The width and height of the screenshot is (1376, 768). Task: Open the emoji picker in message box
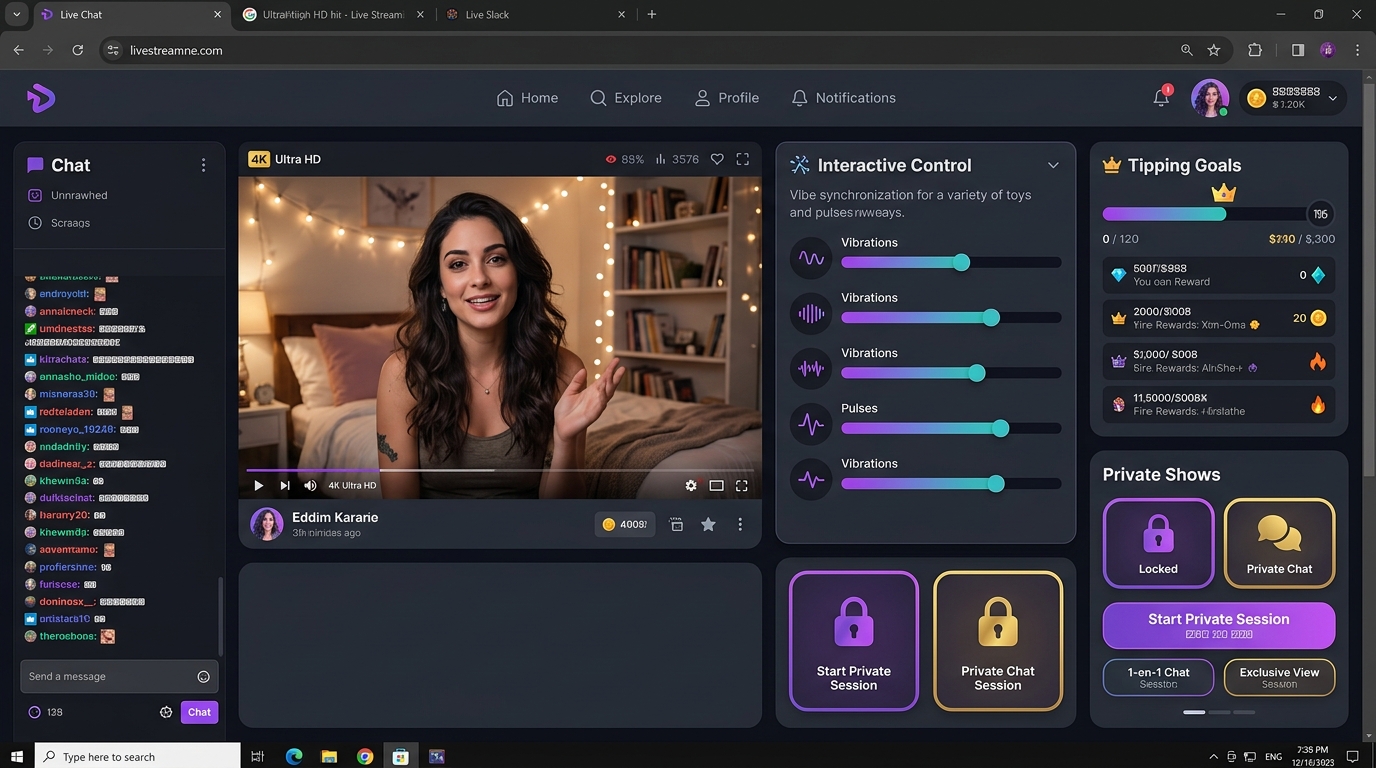click(x=203, y=677)
